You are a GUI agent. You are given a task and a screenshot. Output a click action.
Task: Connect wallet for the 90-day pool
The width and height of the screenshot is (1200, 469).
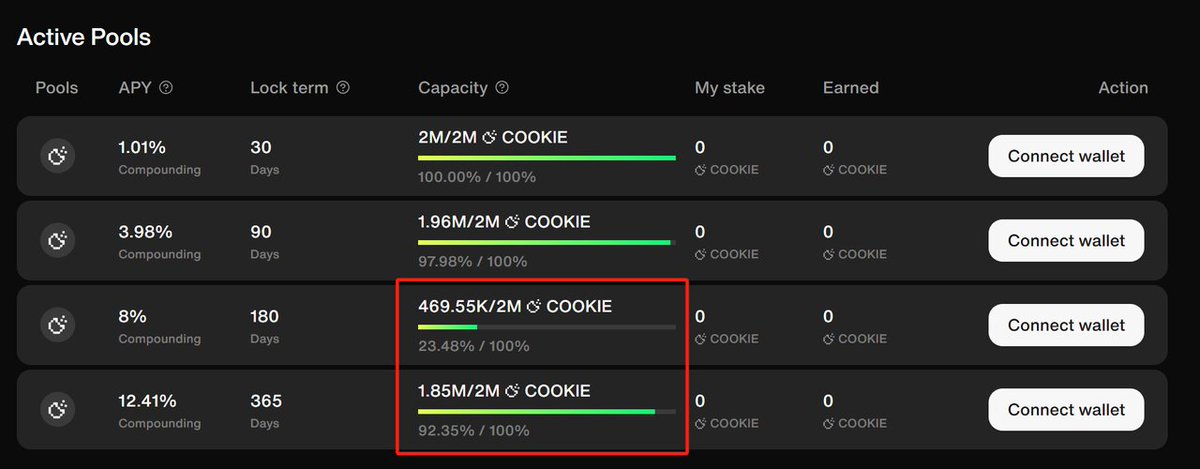(x=1066, y=241)
